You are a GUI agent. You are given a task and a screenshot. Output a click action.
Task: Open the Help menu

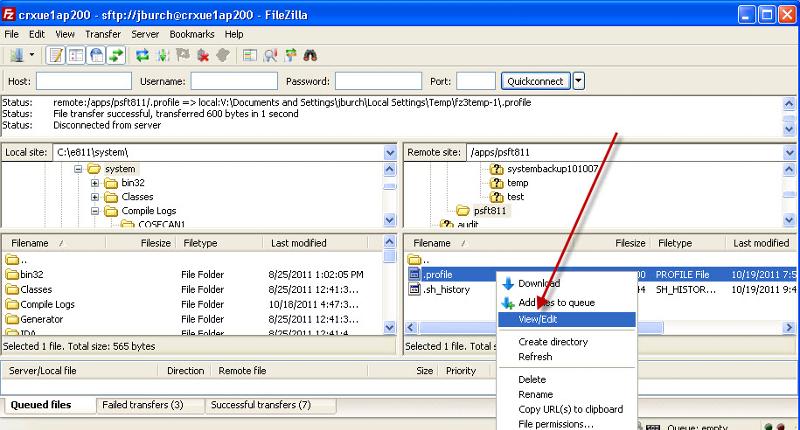point(234,34)
